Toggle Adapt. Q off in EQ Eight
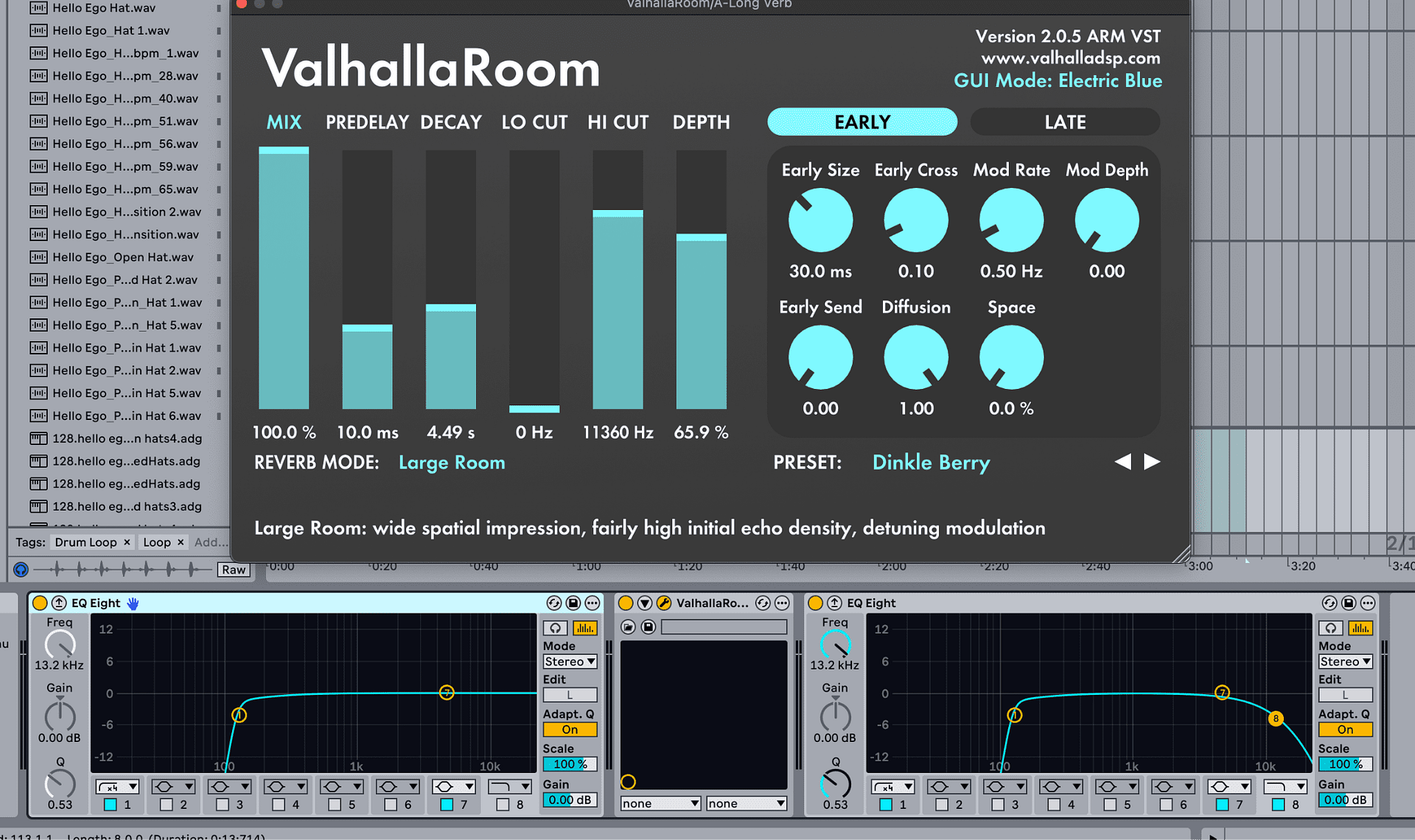Viewport: 1415px width, 840px height. 570,729
